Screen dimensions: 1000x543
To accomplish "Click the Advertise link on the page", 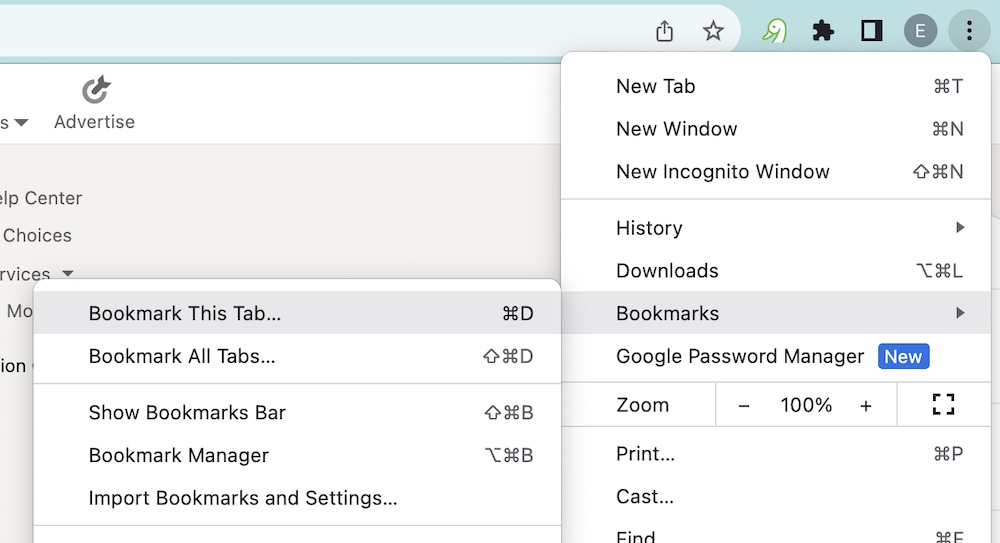I will tap(94, 122).
